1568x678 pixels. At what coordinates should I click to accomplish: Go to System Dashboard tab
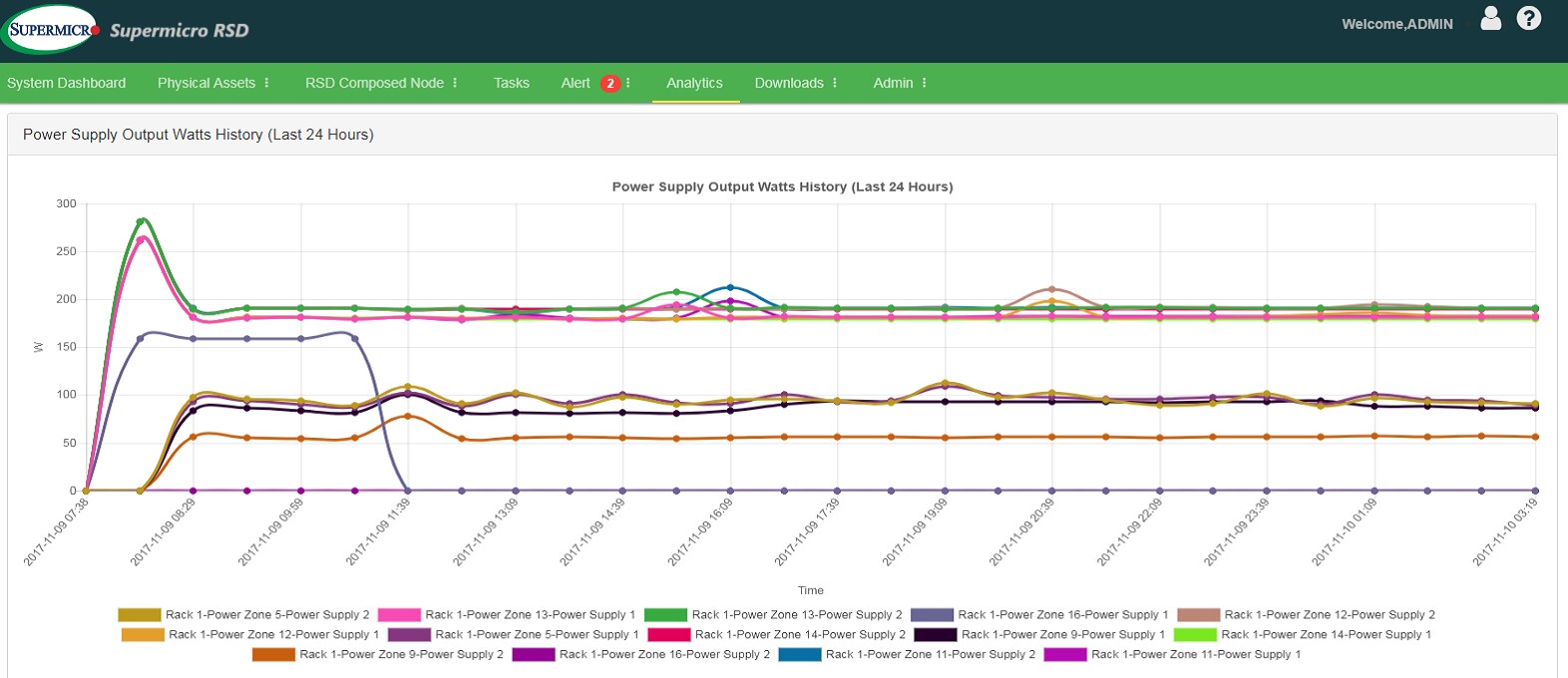[x=66, y=83]
